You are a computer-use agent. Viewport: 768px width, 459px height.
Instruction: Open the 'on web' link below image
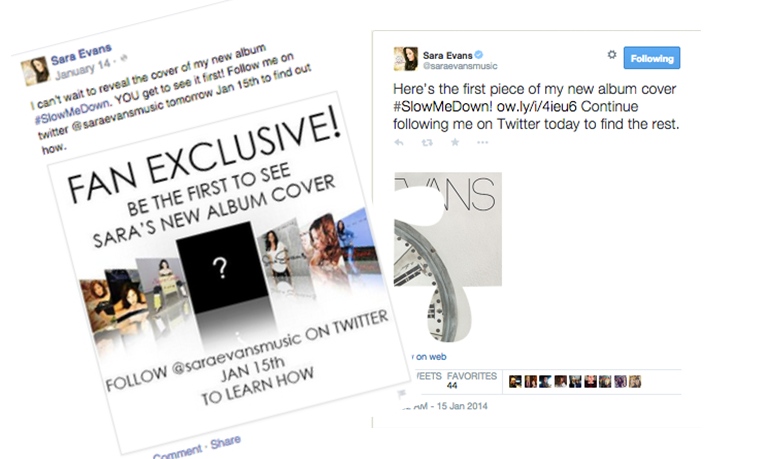pyautogui.click(x=429, y=357)
